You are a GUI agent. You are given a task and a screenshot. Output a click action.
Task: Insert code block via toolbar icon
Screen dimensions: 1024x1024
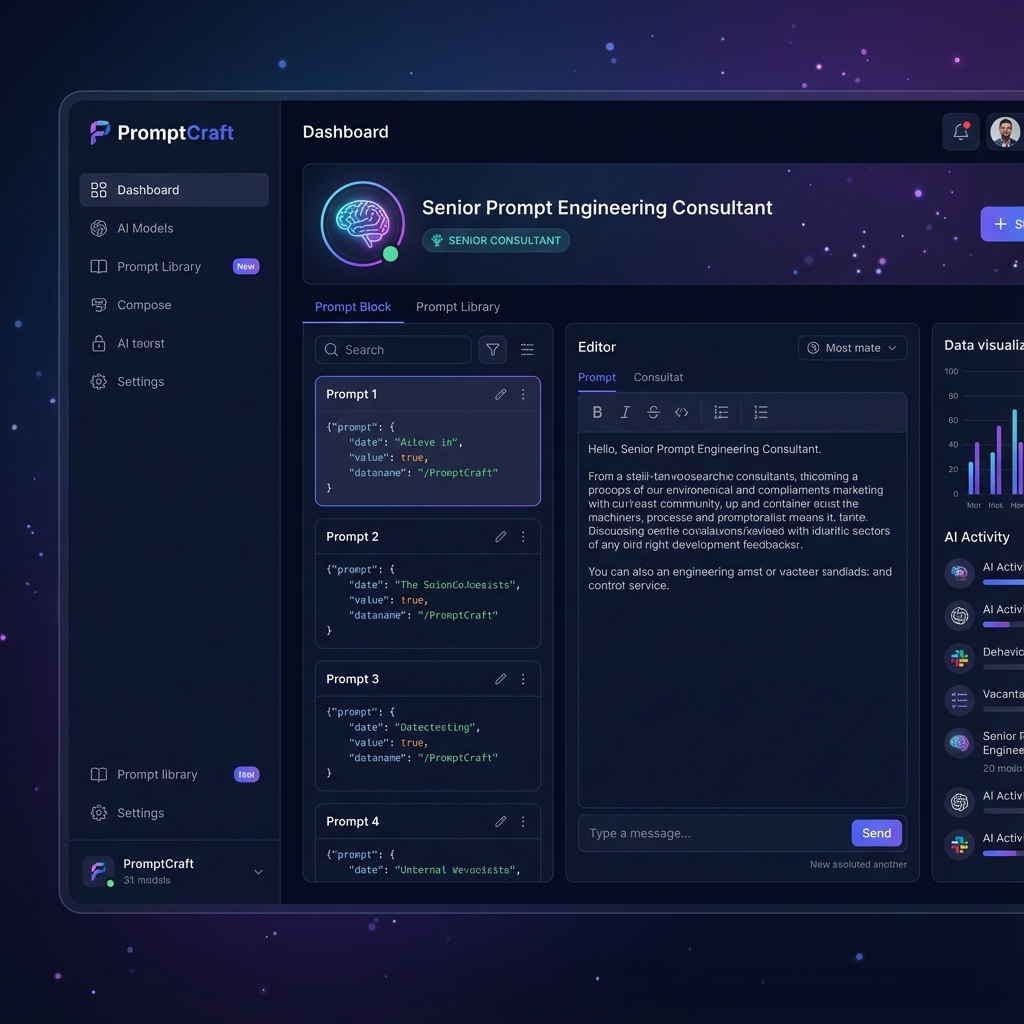coord(681,412)
